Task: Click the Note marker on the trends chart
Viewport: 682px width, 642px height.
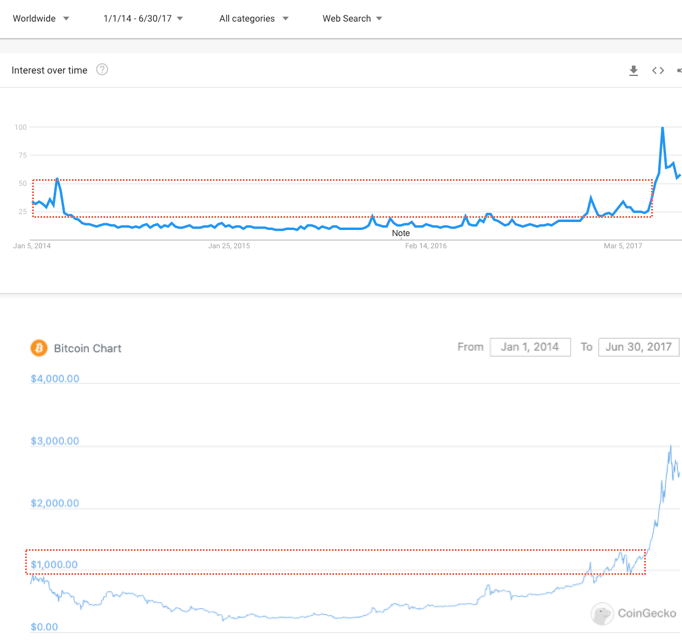Action: click(401, 233)
